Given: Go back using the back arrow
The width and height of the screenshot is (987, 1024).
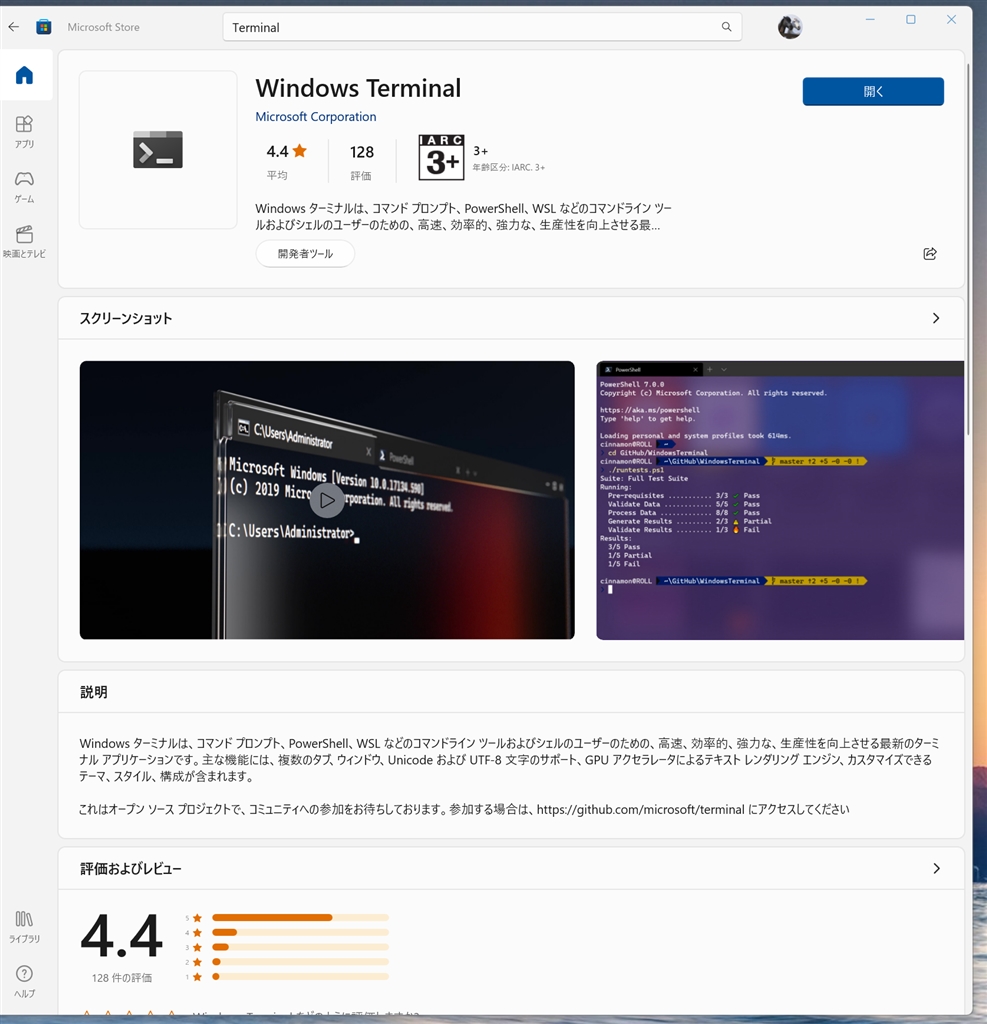Looking at the screenshot, I should (14, 27).
